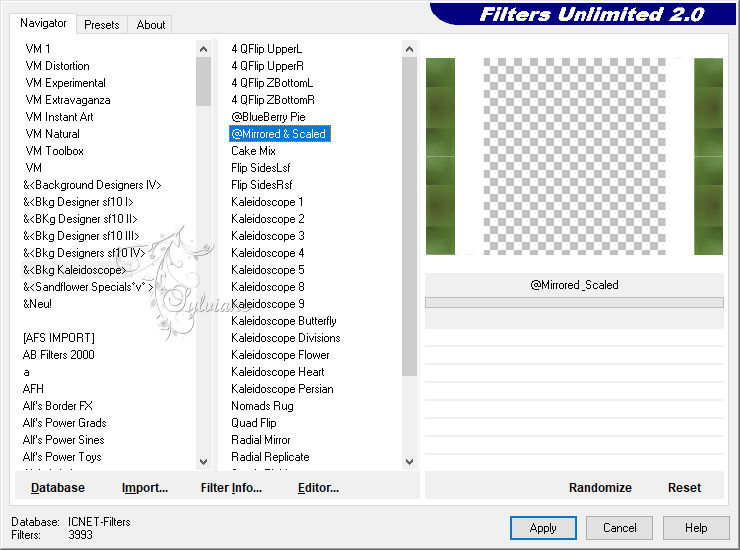
Task: Click Randomize settings
Action: tap(600, 488)
